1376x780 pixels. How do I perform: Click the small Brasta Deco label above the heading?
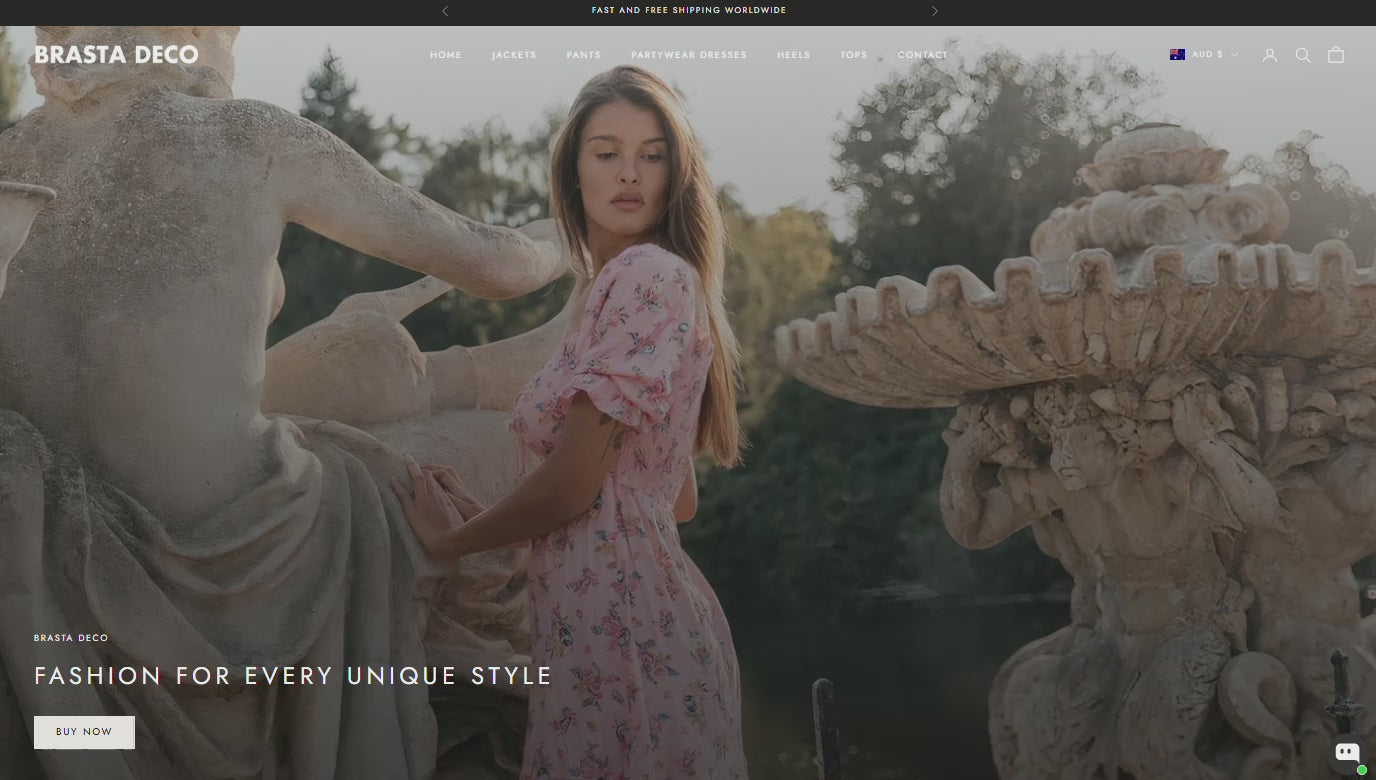click(x=71, y=638)
